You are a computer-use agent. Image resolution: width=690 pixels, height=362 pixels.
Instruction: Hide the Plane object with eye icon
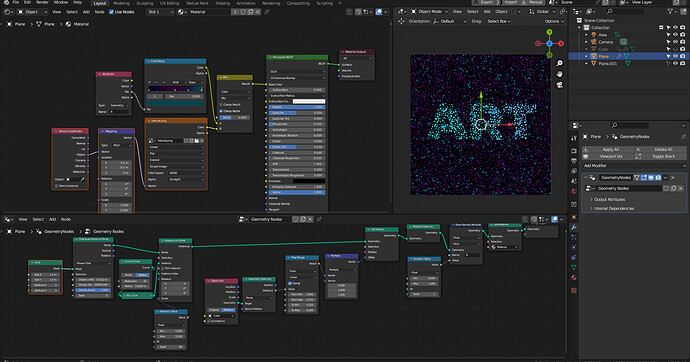click(x=675, y=56)
